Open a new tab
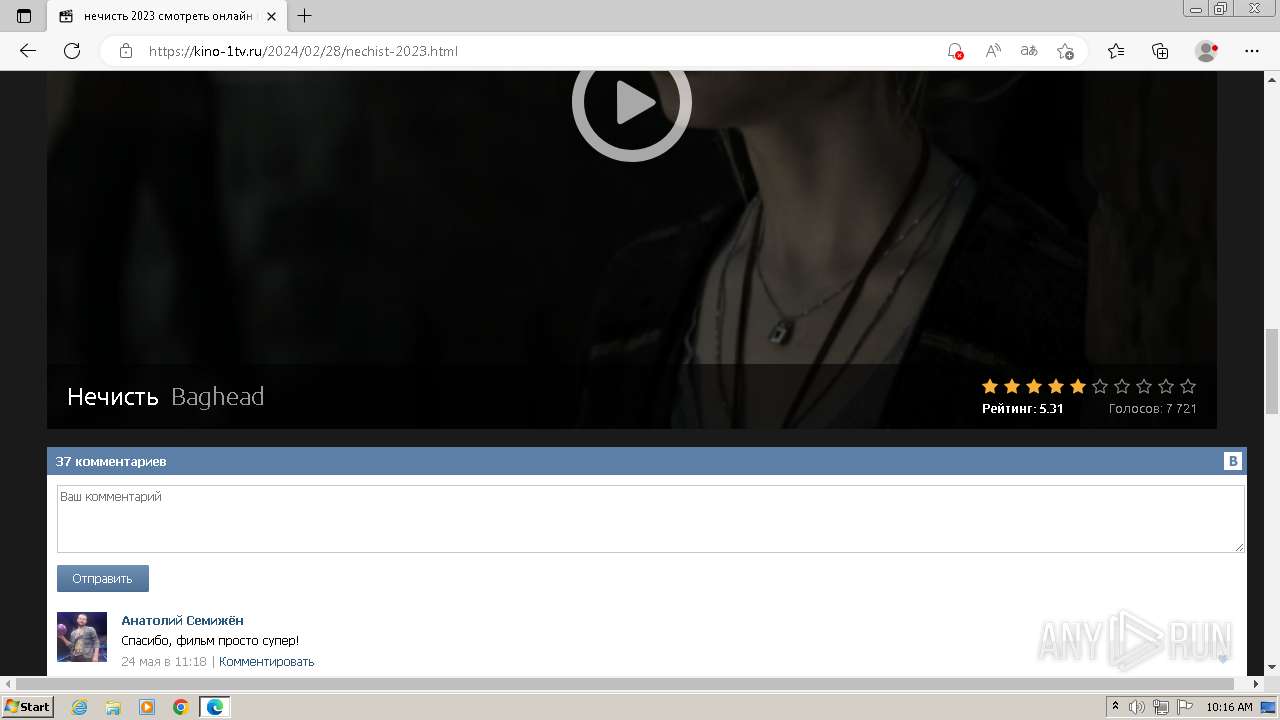The width and height of the screenshot is (1280, 720). point(305,16)
